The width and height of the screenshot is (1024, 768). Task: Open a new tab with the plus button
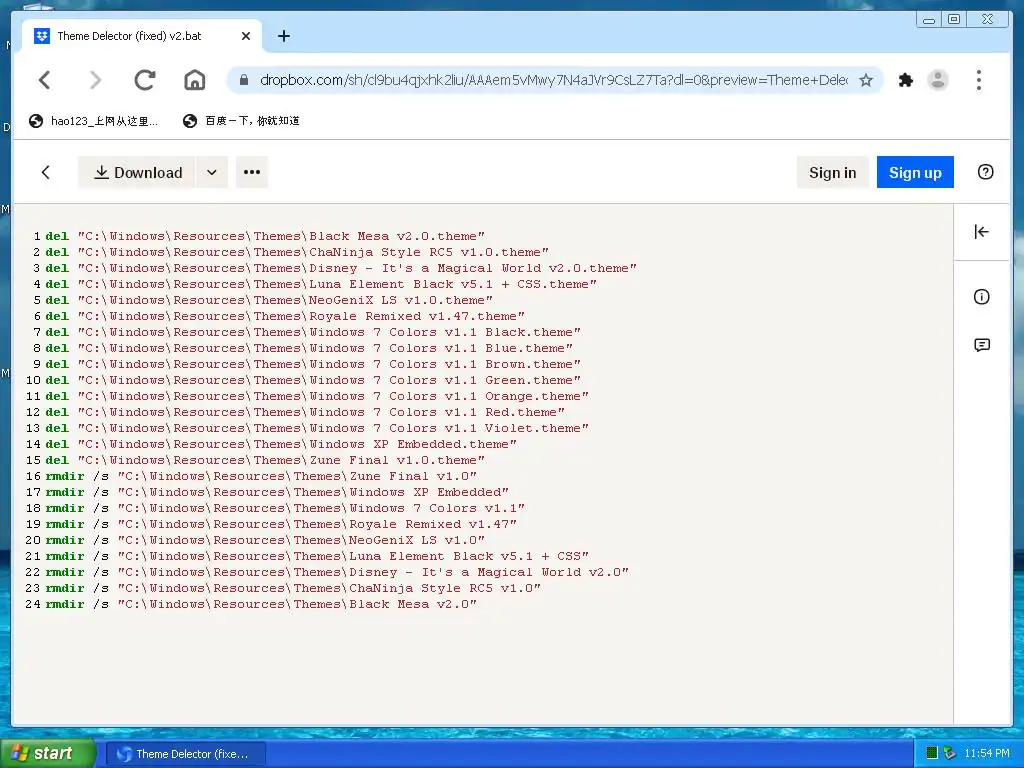coord(283,36)
